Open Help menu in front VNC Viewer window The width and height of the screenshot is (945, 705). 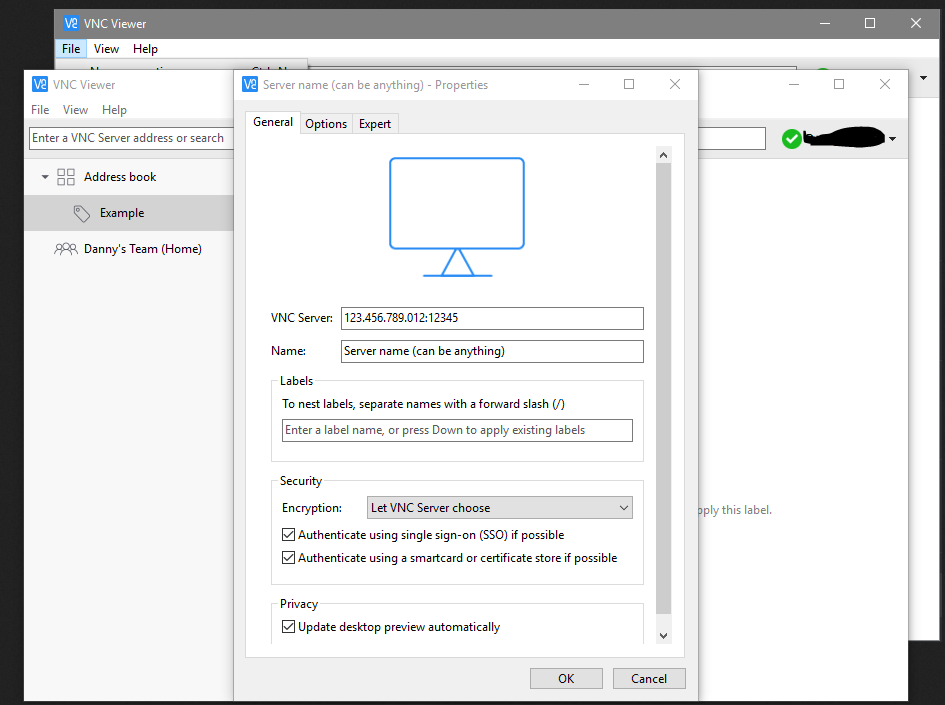coord(114,110)
